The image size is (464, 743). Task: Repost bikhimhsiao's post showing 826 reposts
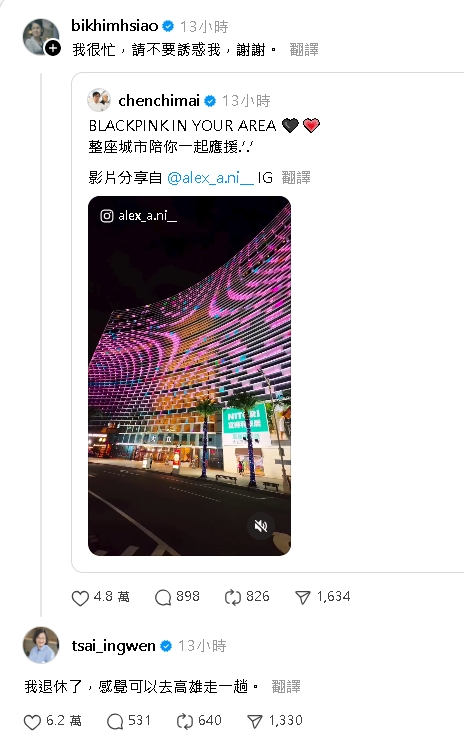point(233,598)
